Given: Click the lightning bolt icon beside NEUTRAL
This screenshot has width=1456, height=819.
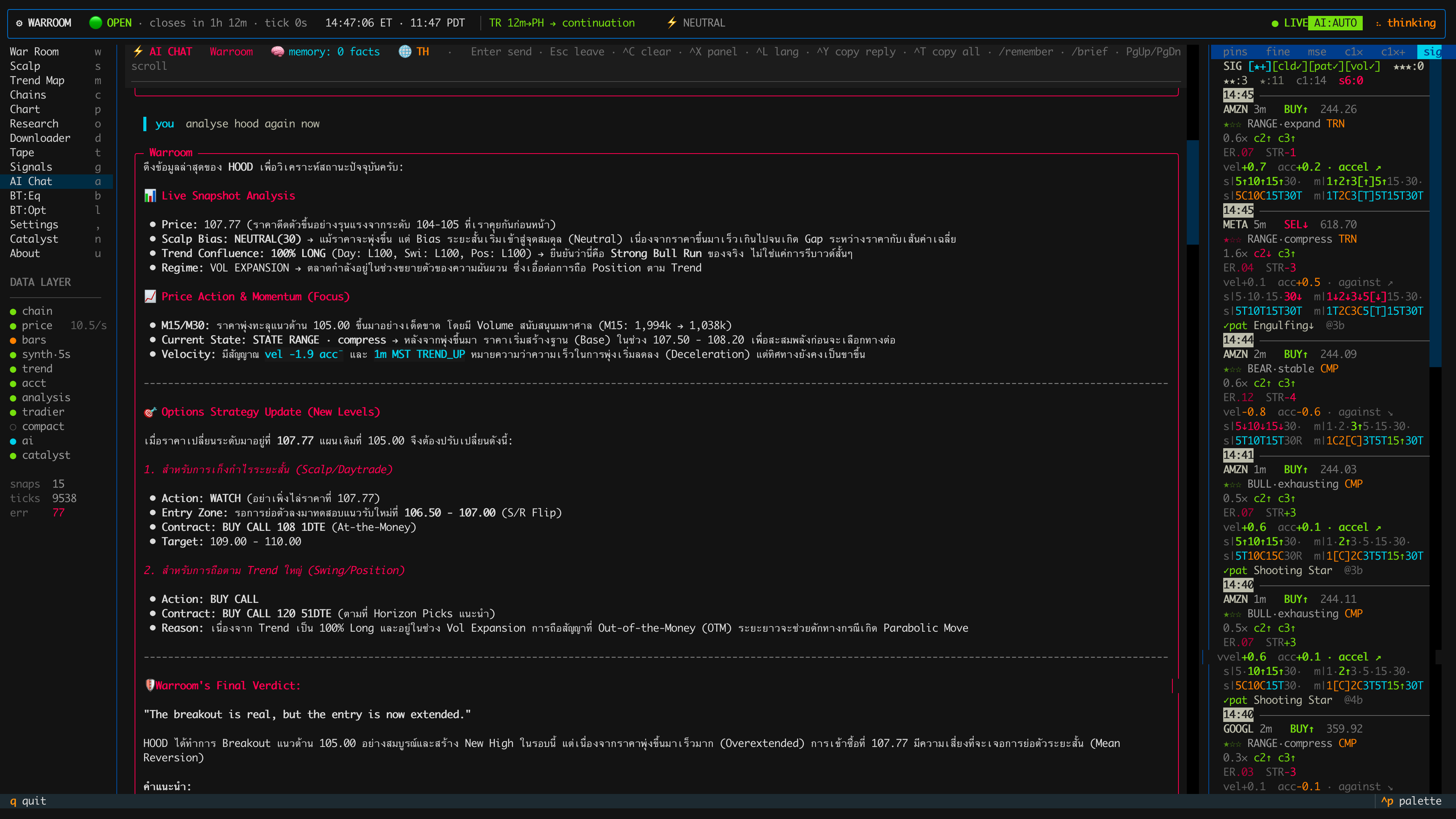Looking at the screenshot, I should coord(672,23).
